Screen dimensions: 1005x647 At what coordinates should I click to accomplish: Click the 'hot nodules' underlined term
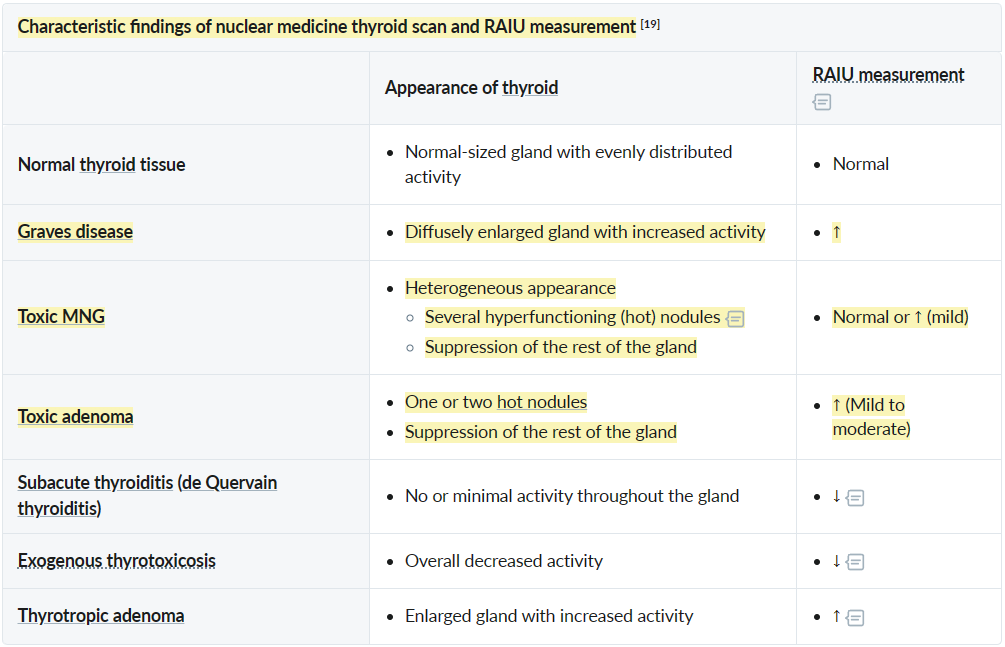tap(541, 402)
